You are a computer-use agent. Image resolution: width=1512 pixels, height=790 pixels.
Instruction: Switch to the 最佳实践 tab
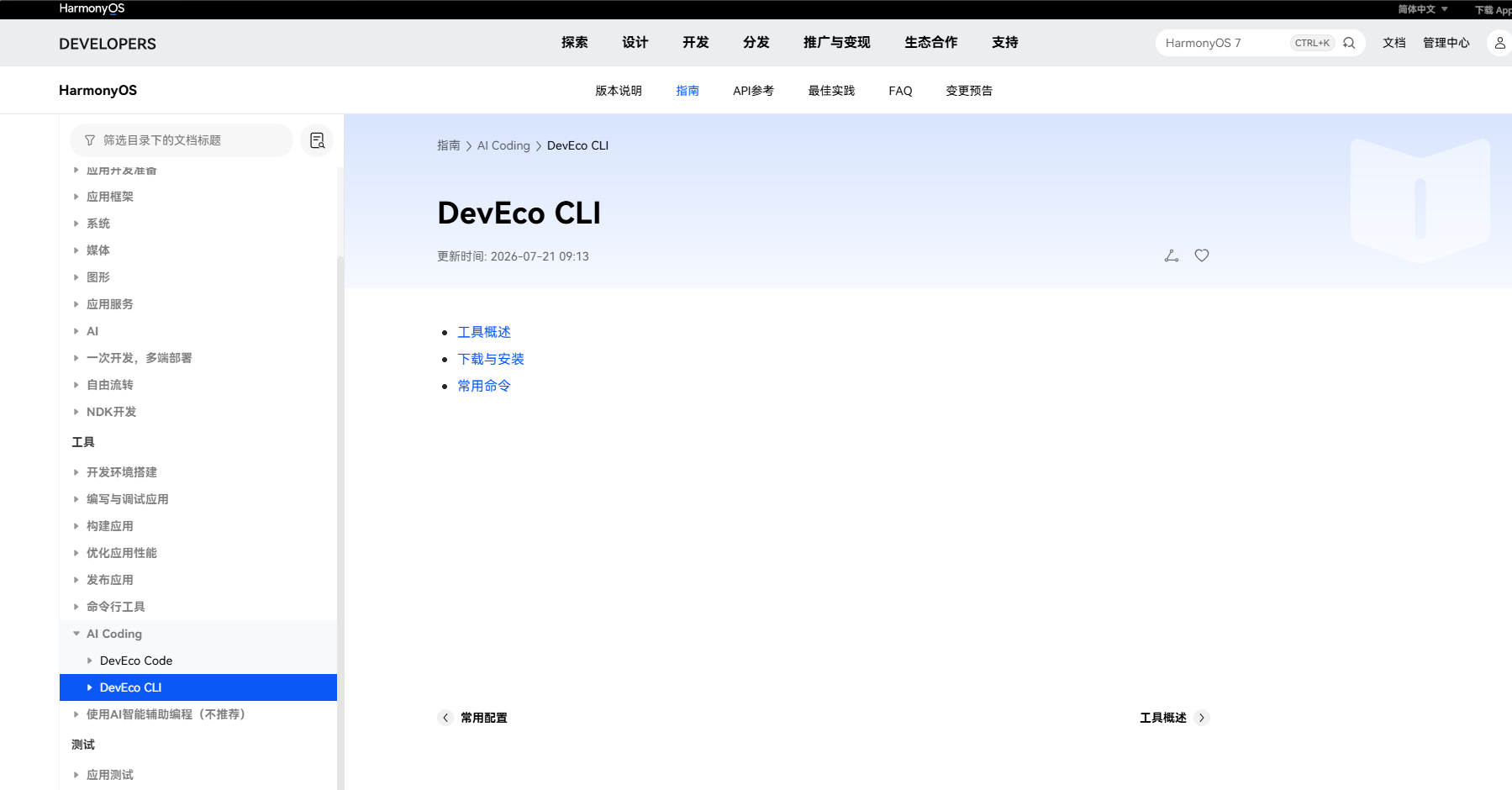point(831,91)
